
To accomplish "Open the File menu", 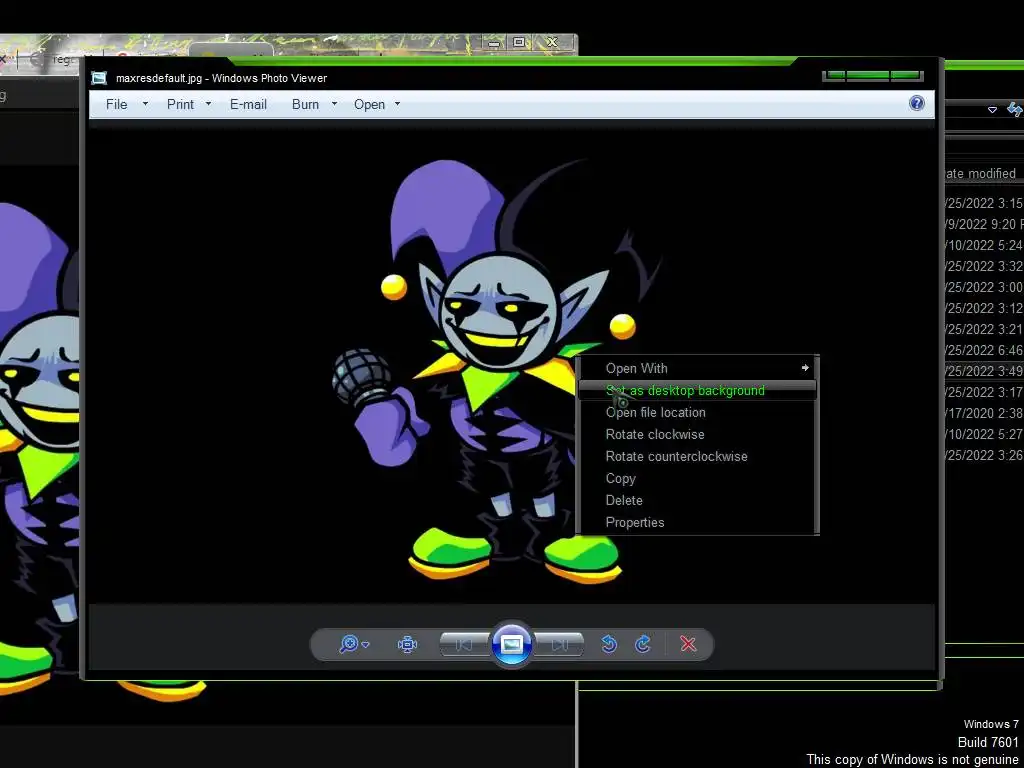I will 116,104.
